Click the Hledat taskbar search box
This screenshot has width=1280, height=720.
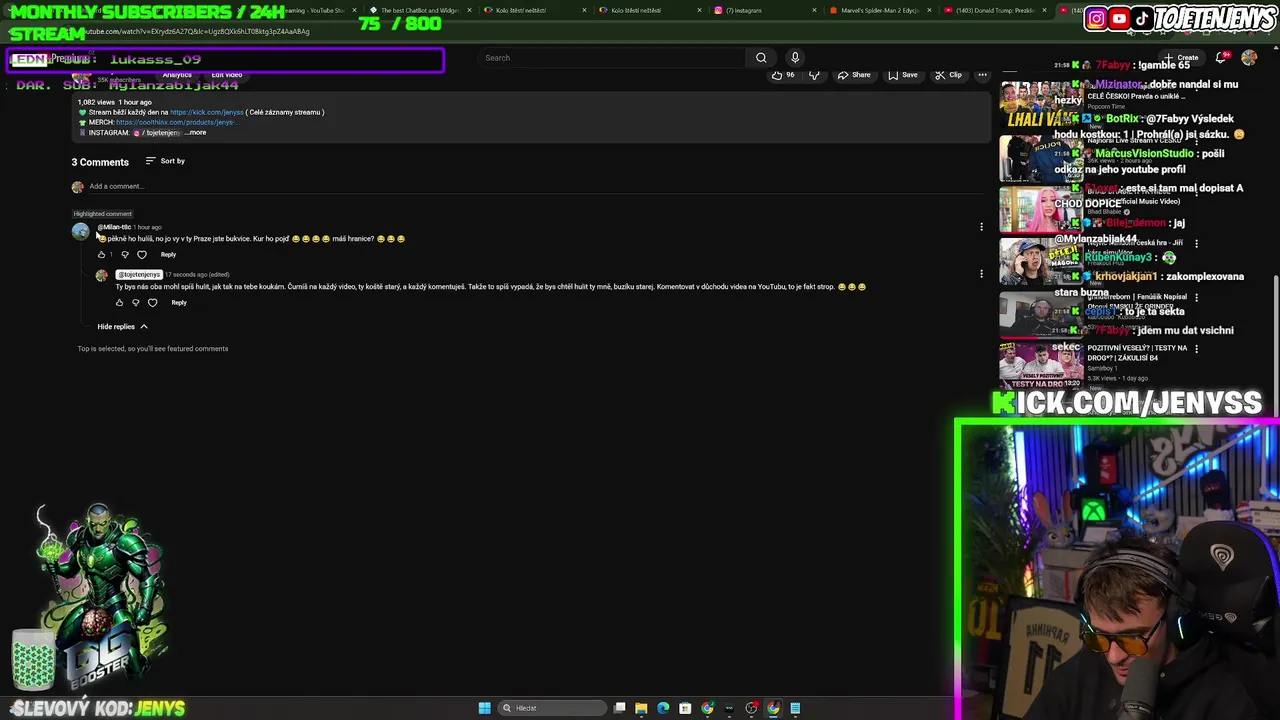tap(553, 708)
